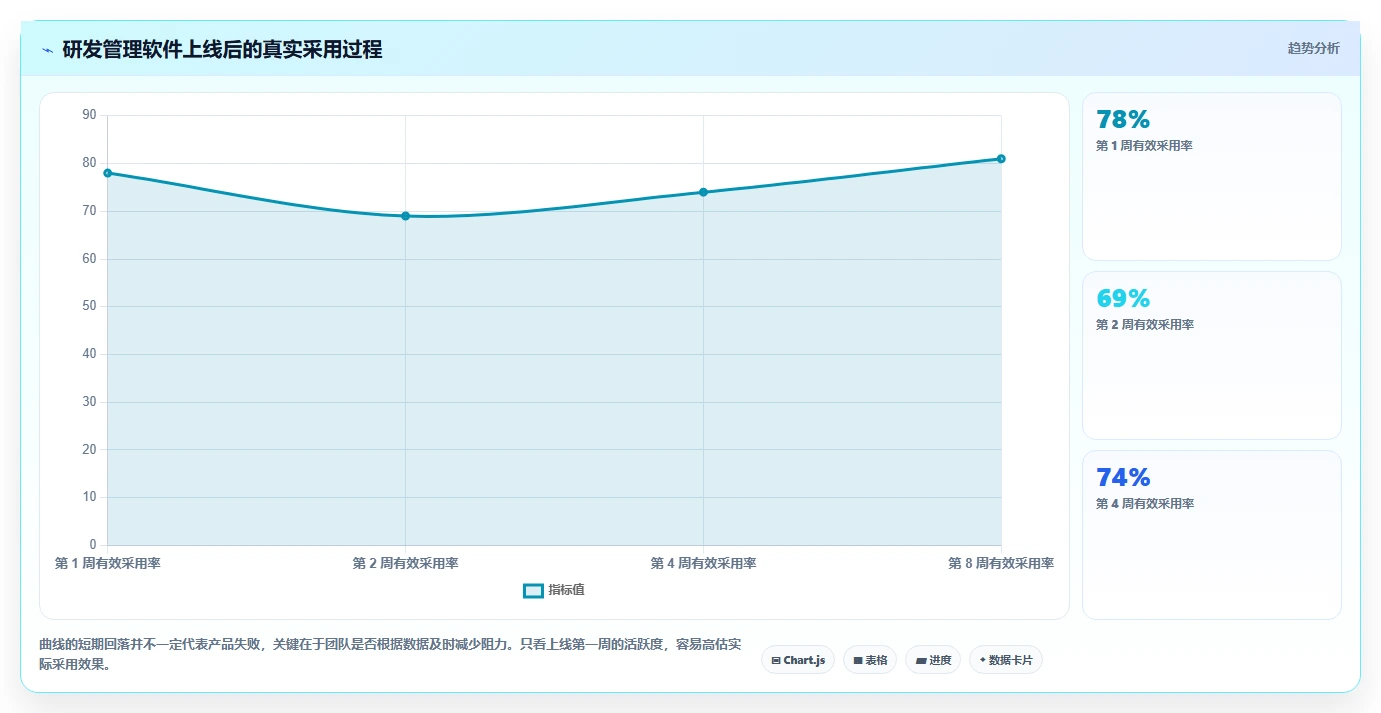Open the 74% 第 4 周有效采用率 card

click(1211, 534)
